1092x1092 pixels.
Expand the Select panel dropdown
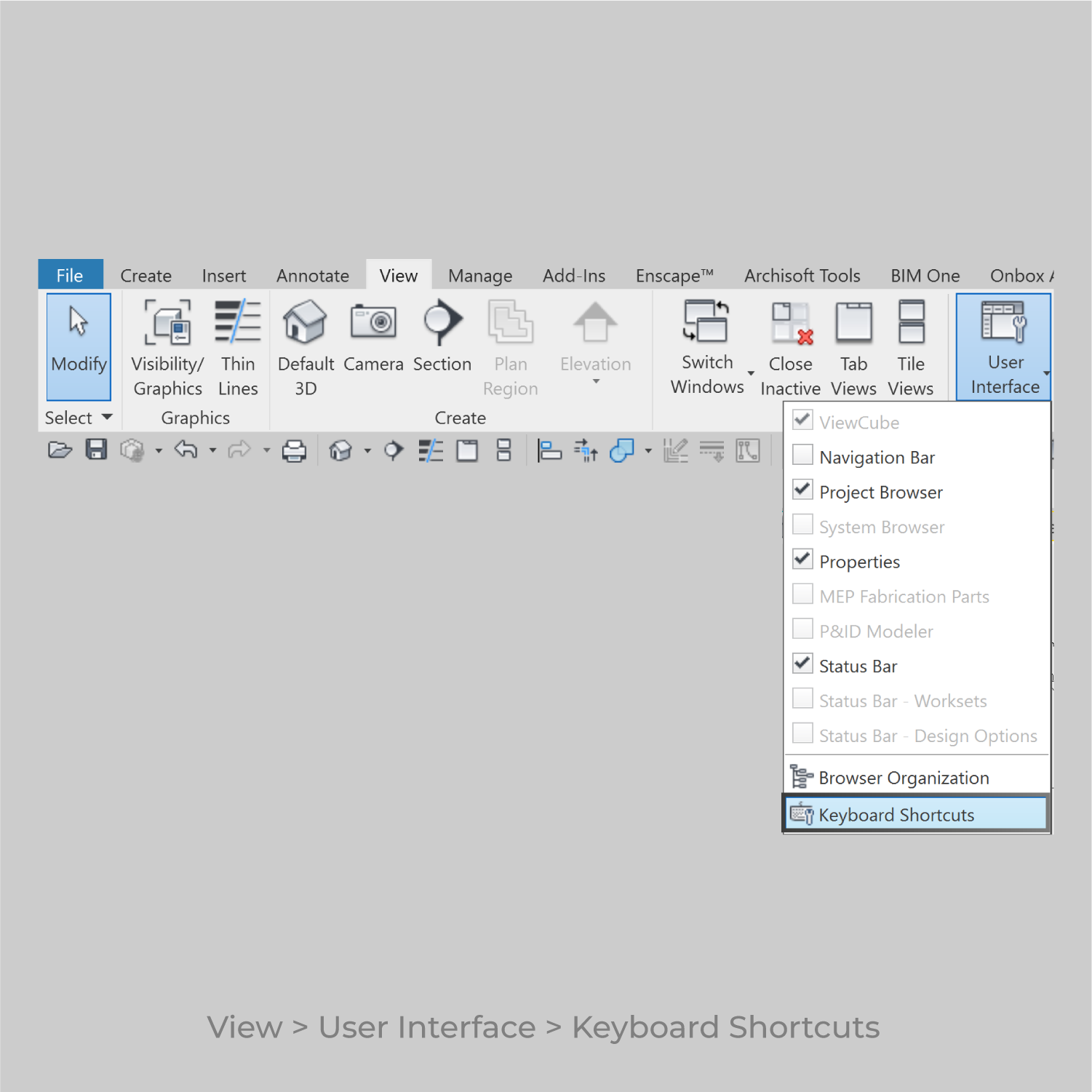pos(105,417)
